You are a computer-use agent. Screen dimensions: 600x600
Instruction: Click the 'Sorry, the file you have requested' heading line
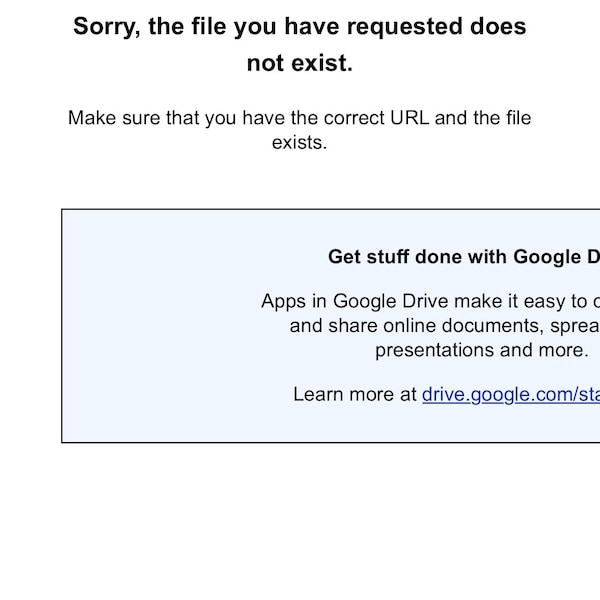click(x=300, y=27)
